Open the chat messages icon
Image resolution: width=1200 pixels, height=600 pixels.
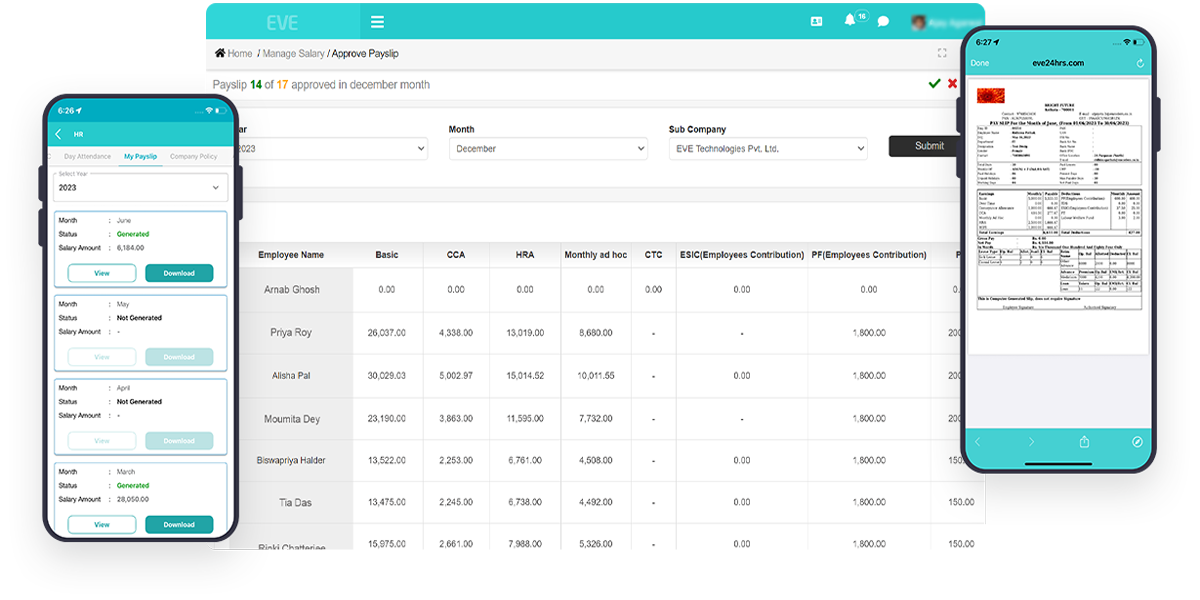point(883,22)
